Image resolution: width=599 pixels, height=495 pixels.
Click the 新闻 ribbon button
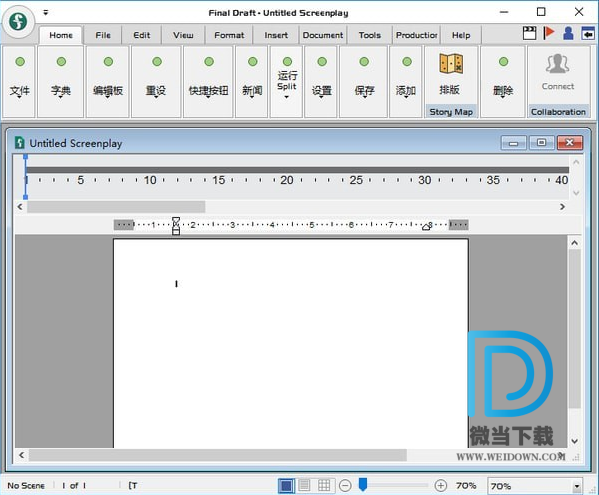252,82
